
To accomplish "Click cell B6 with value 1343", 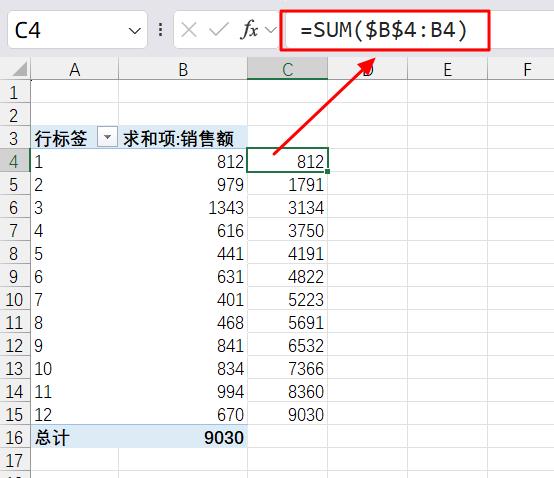I will pos(183,207).
